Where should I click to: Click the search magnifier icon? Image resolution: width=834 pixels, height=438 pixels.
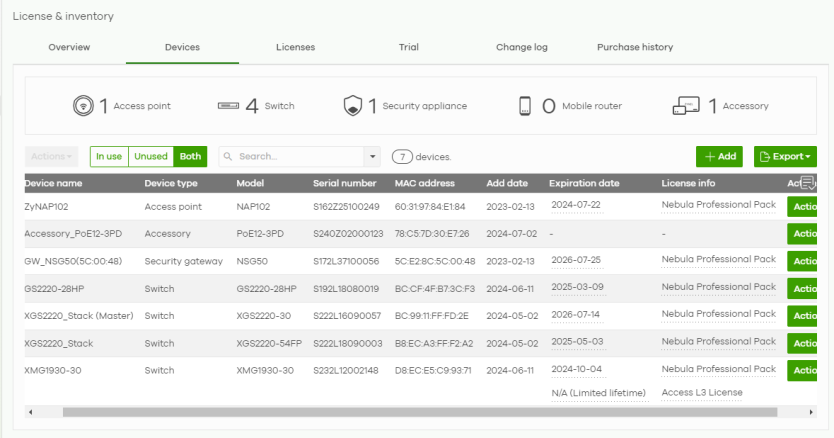pyautogui.click(x=228, y=157)
